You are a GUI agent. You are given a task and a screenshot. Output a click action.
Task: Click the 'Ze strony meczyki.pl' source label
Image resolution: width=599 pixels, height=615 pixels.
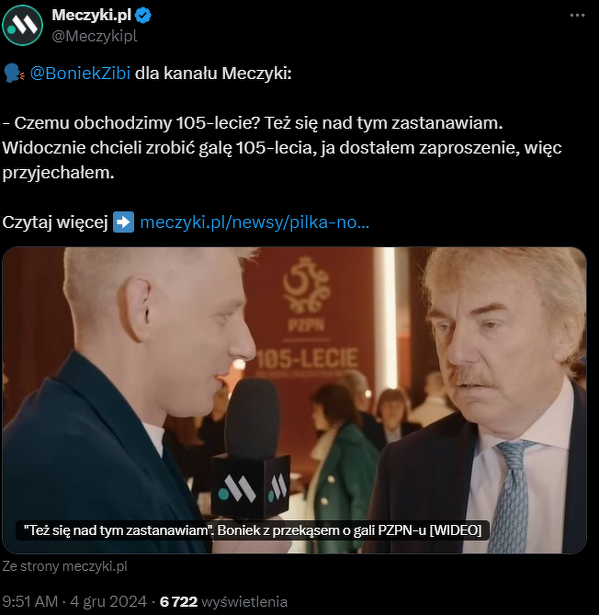tap(65, 566)
